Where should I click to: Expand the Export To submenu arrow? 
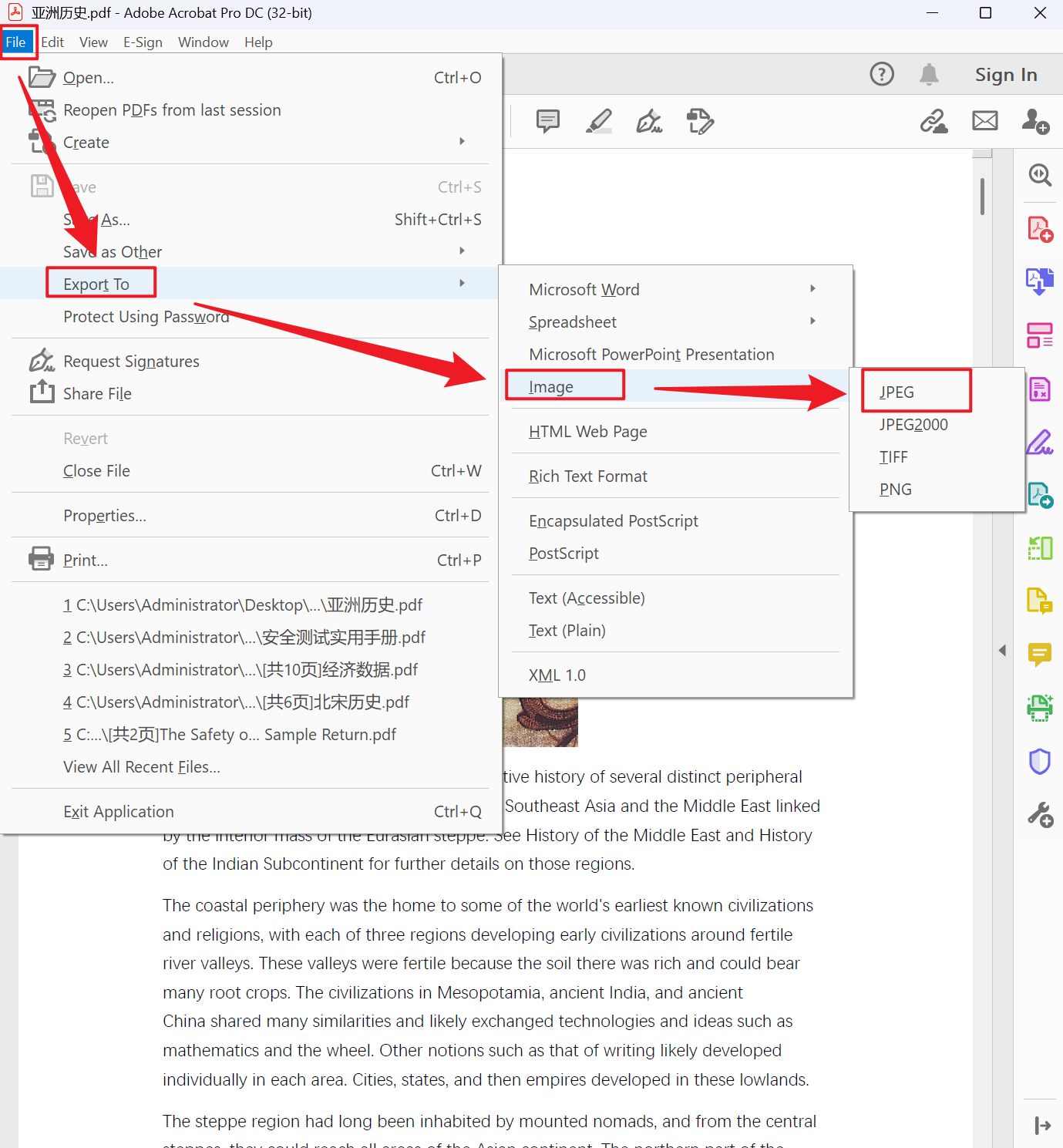(463, 283)
